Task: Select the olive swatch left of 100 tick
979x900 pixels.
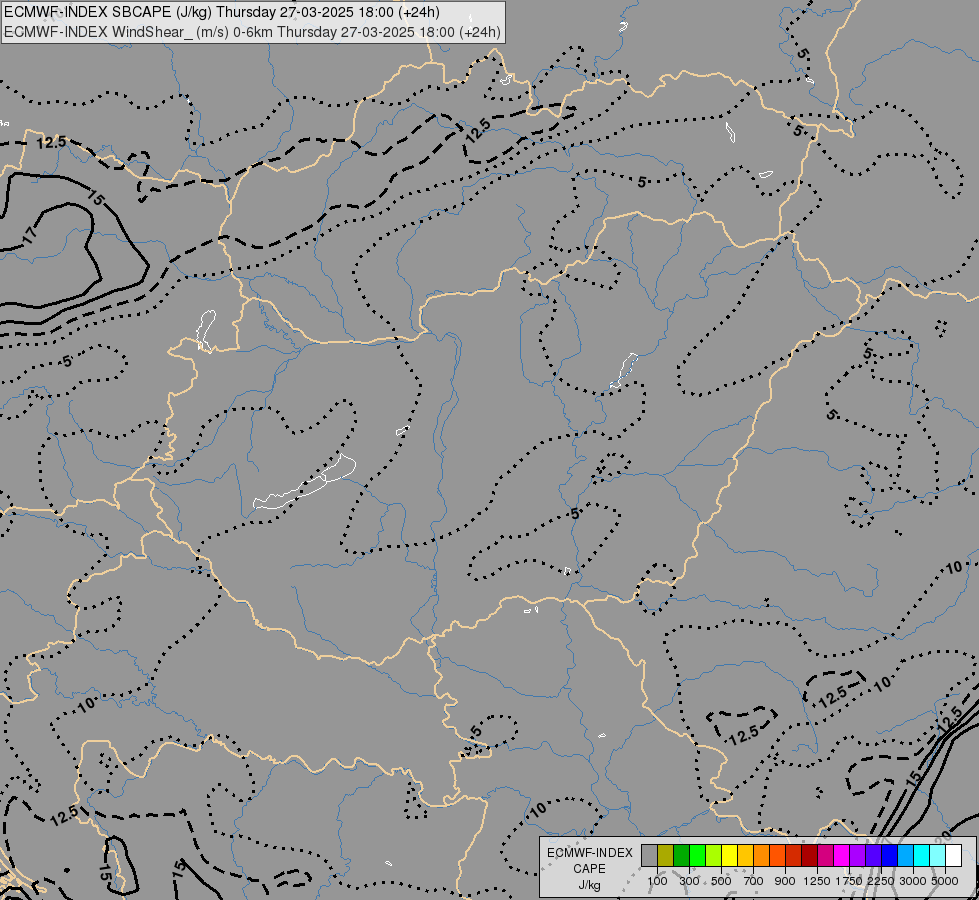Action: click(666, 856)
